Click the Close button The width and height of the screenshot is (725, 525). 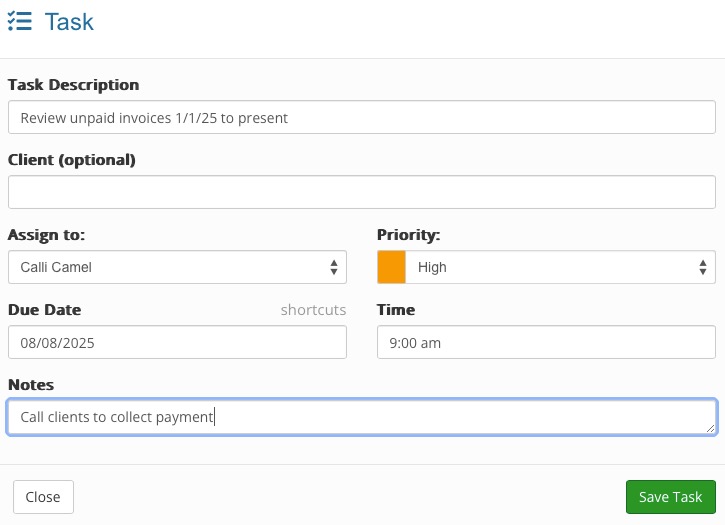coord(43,497)
